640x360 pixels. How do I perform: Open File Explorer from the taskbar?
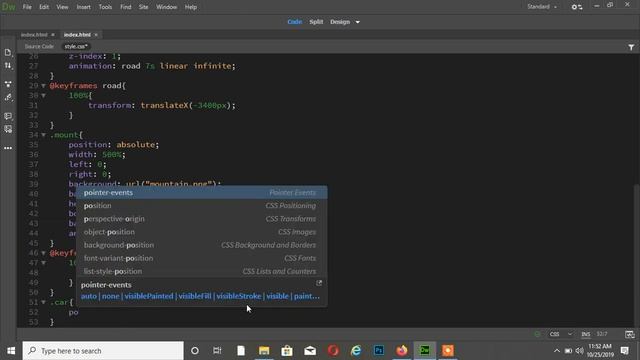(264, 351)
